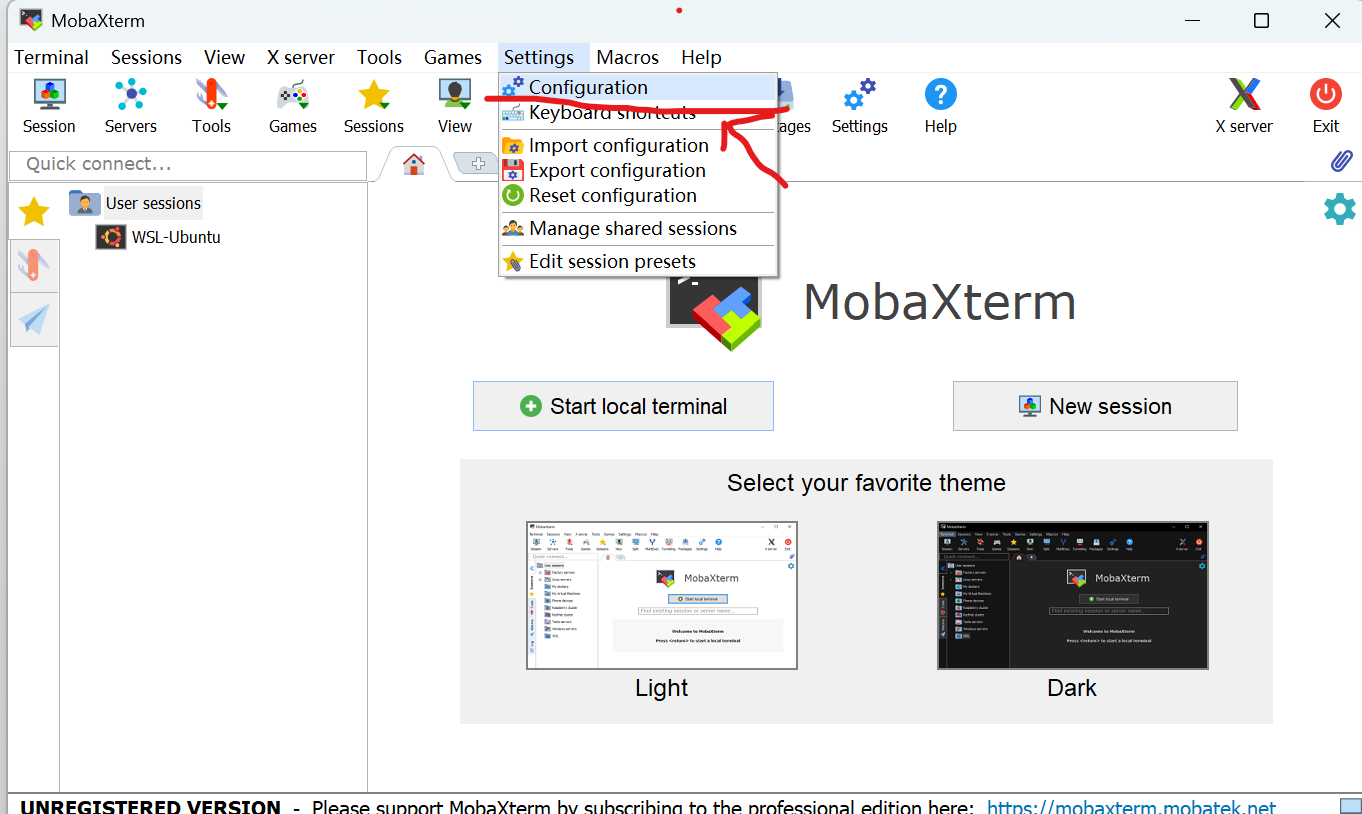This screenshot has height=814, width=1362.
Task: Choose Keyboard shortcuts from the menu
Action: (638, 112)
